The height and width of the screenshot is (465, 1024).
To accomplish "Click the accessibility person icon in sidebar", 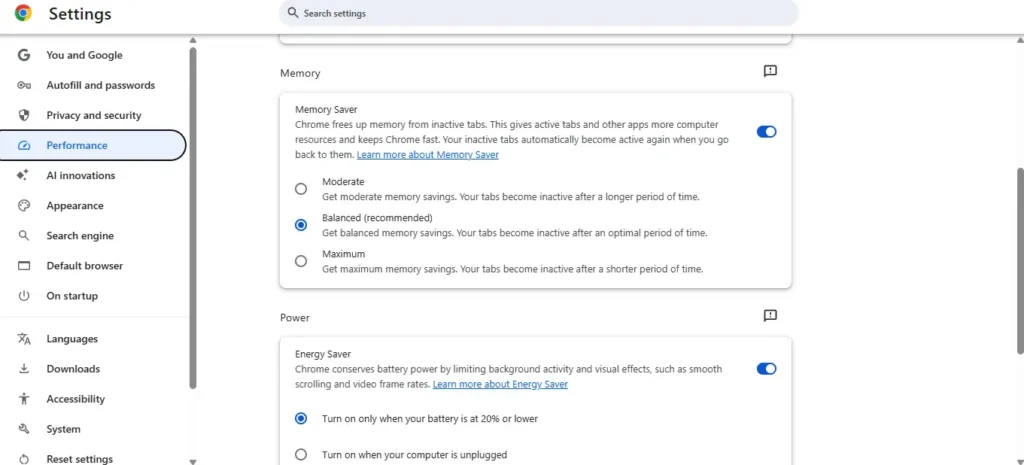I will [x=24, y=398].
